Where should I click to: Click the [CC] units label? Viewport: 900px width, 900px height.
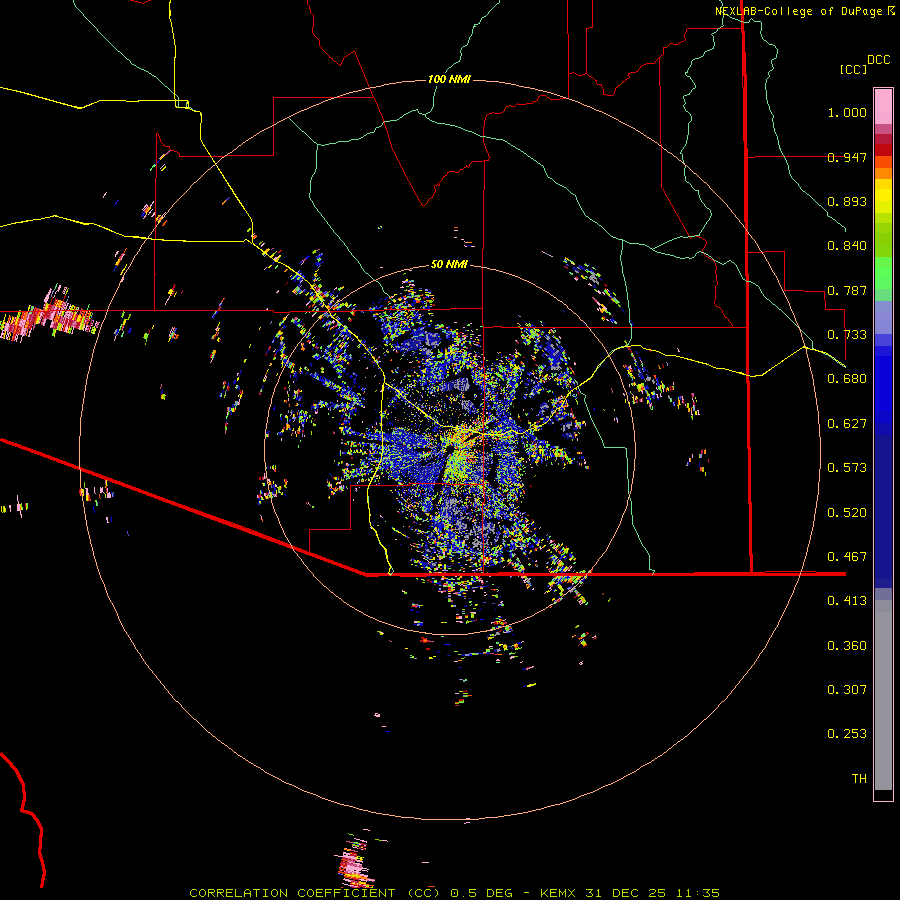point(853,69)
